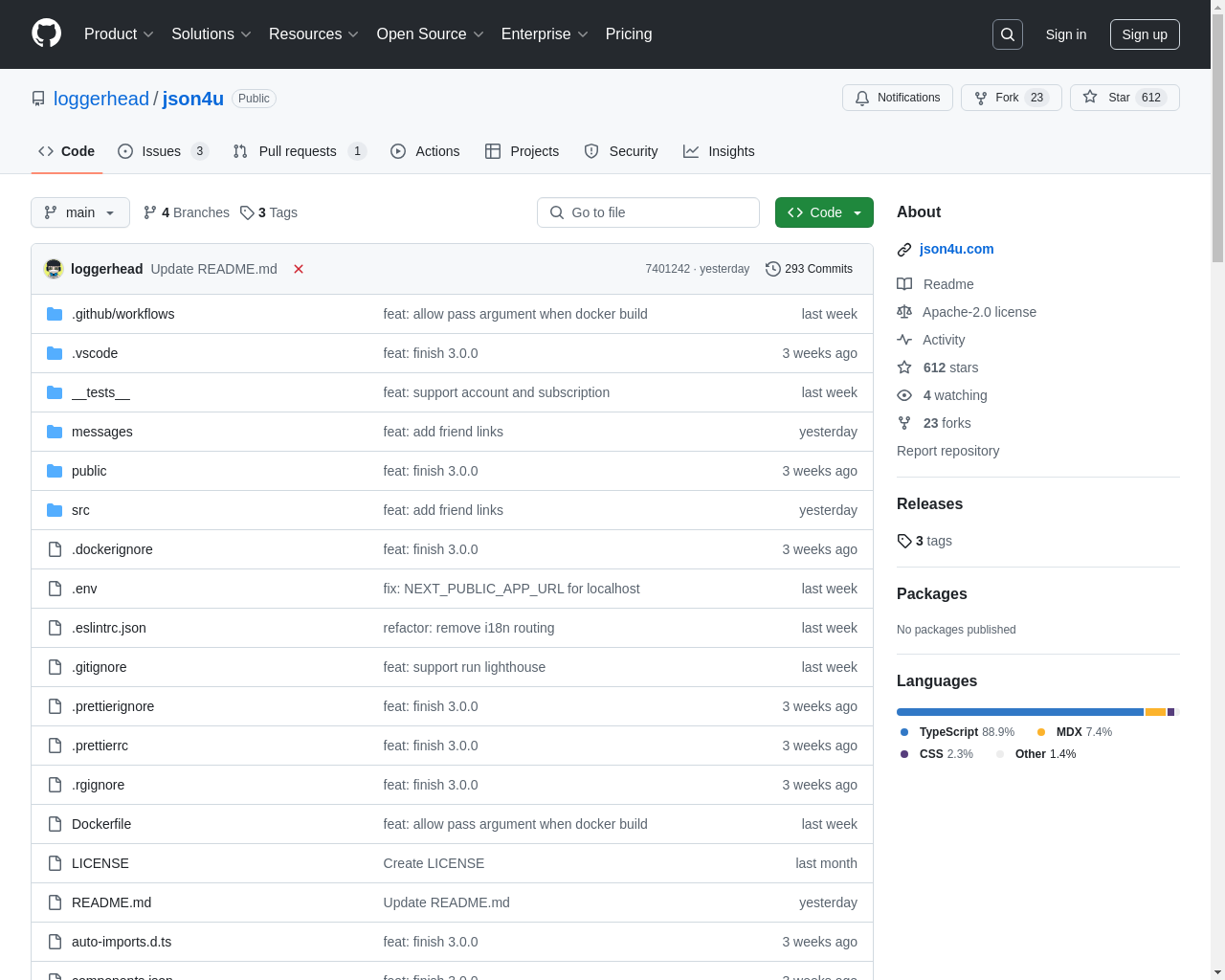The height and width of the screenshot is (980, 1225).
Task: Open the GitHub home logo
Action: tap(46, 33)
